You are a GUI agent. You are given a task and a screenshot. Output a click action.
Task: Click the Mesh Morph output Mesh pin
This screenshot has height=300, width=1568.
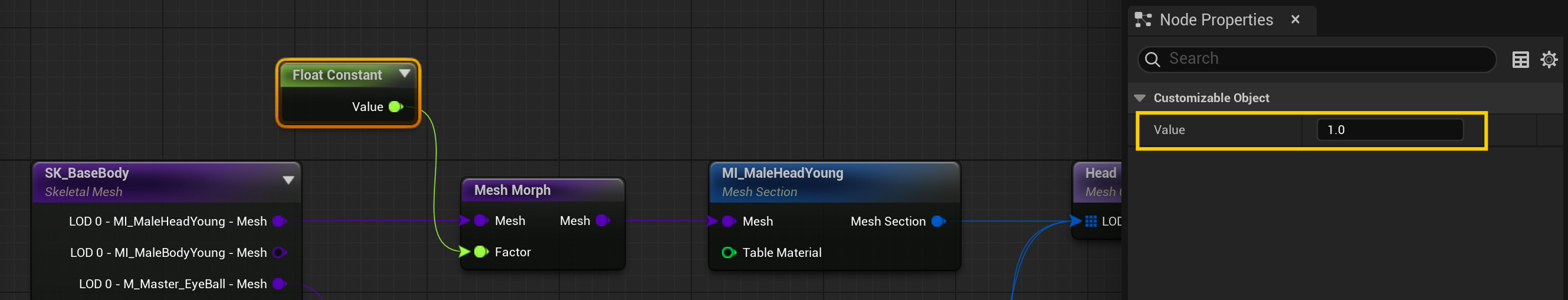(603, 221)
